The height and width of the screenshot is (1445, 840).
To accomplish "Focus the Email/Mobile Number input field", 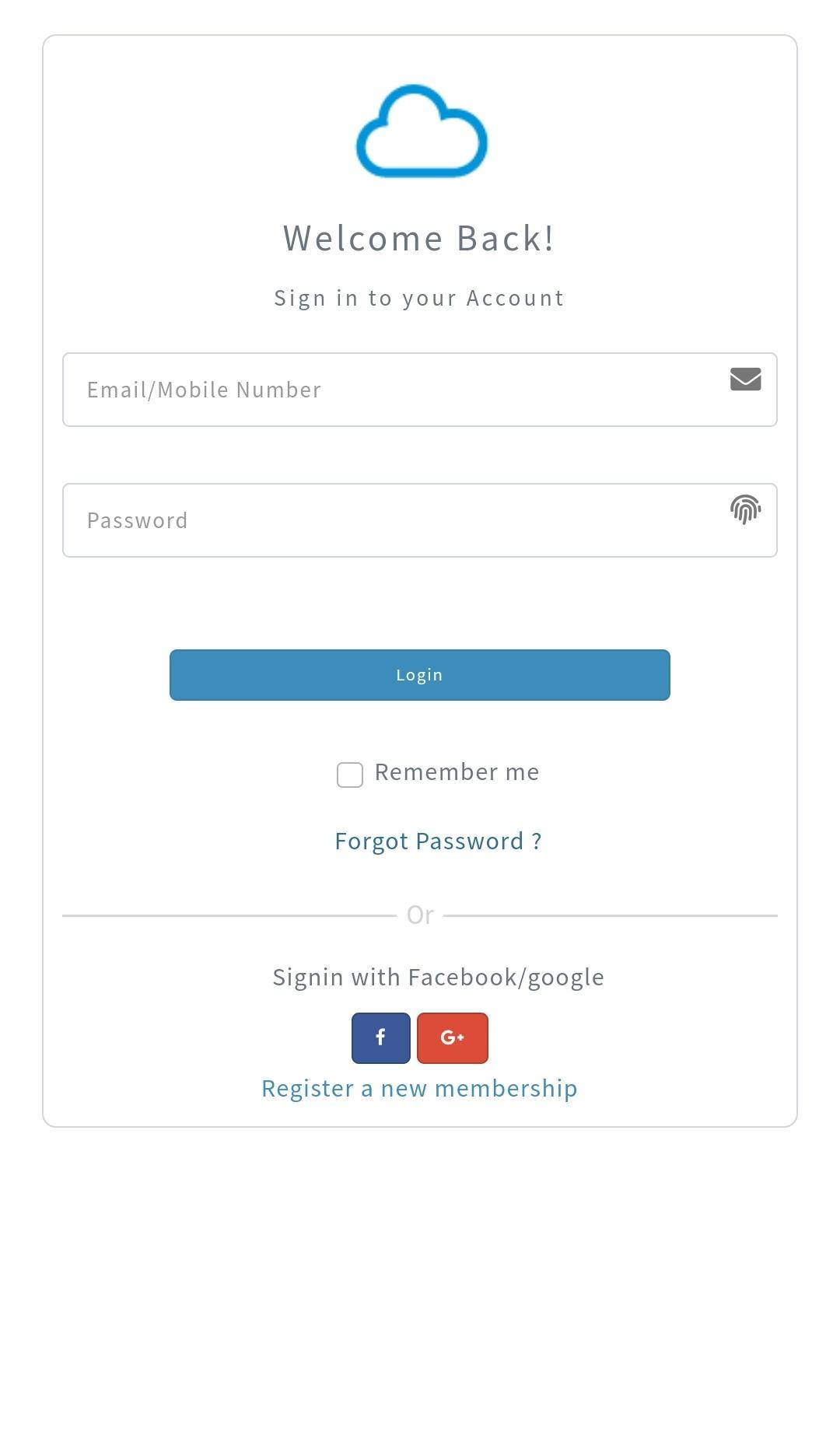I will [x=420, y=390].
